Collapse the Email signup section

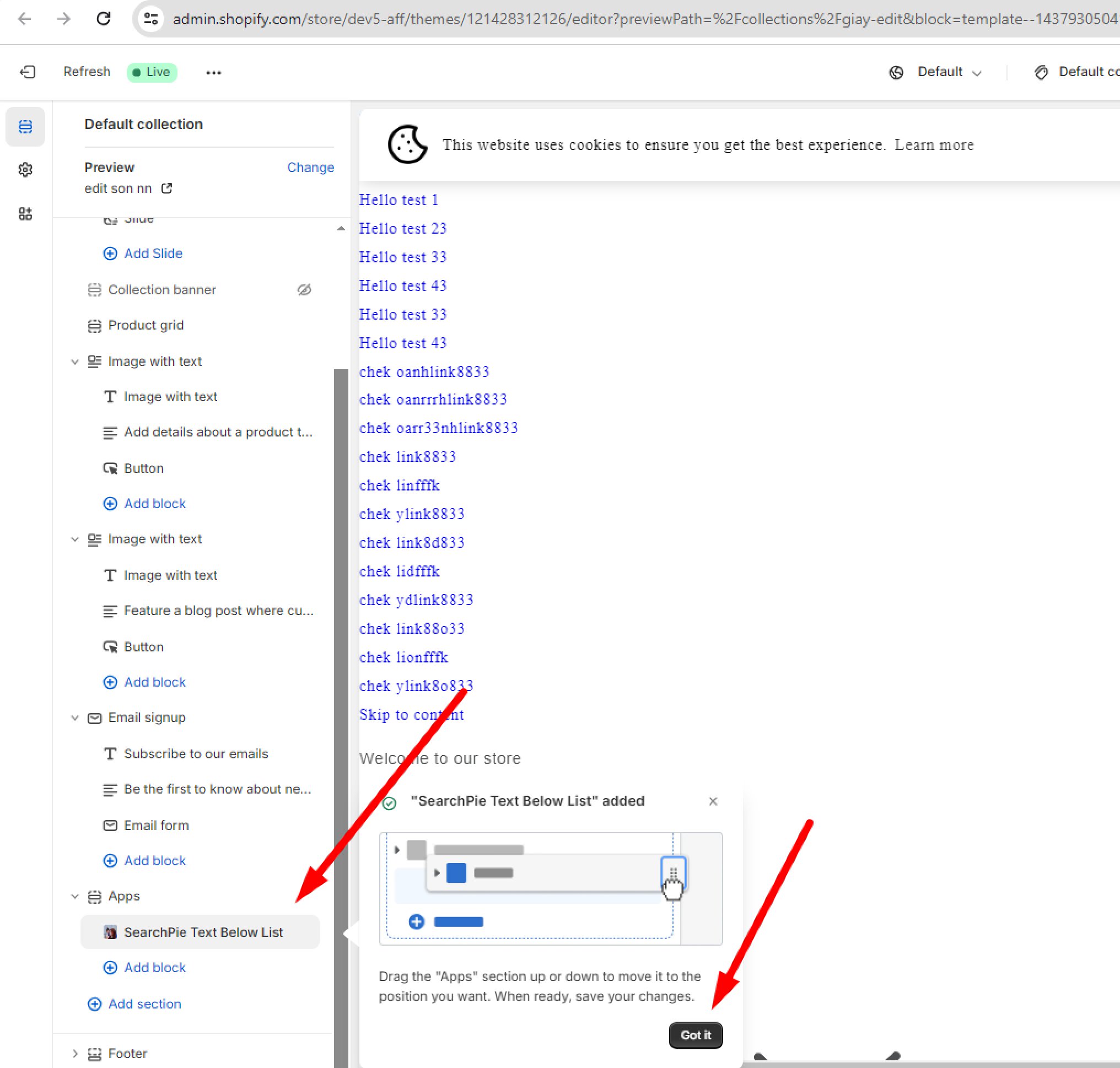tap(74, 718)
